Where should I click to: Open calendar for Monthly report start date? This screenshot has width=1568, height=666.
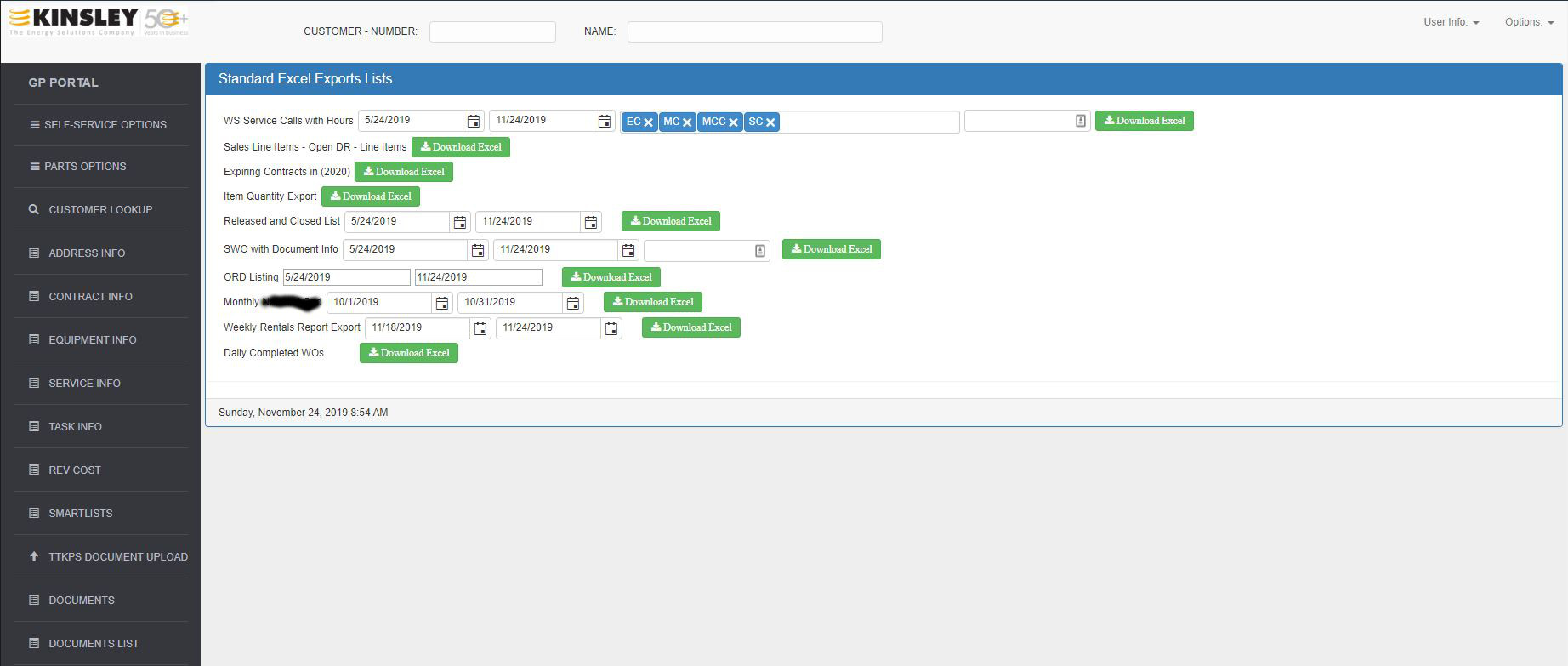pos(442,303)
